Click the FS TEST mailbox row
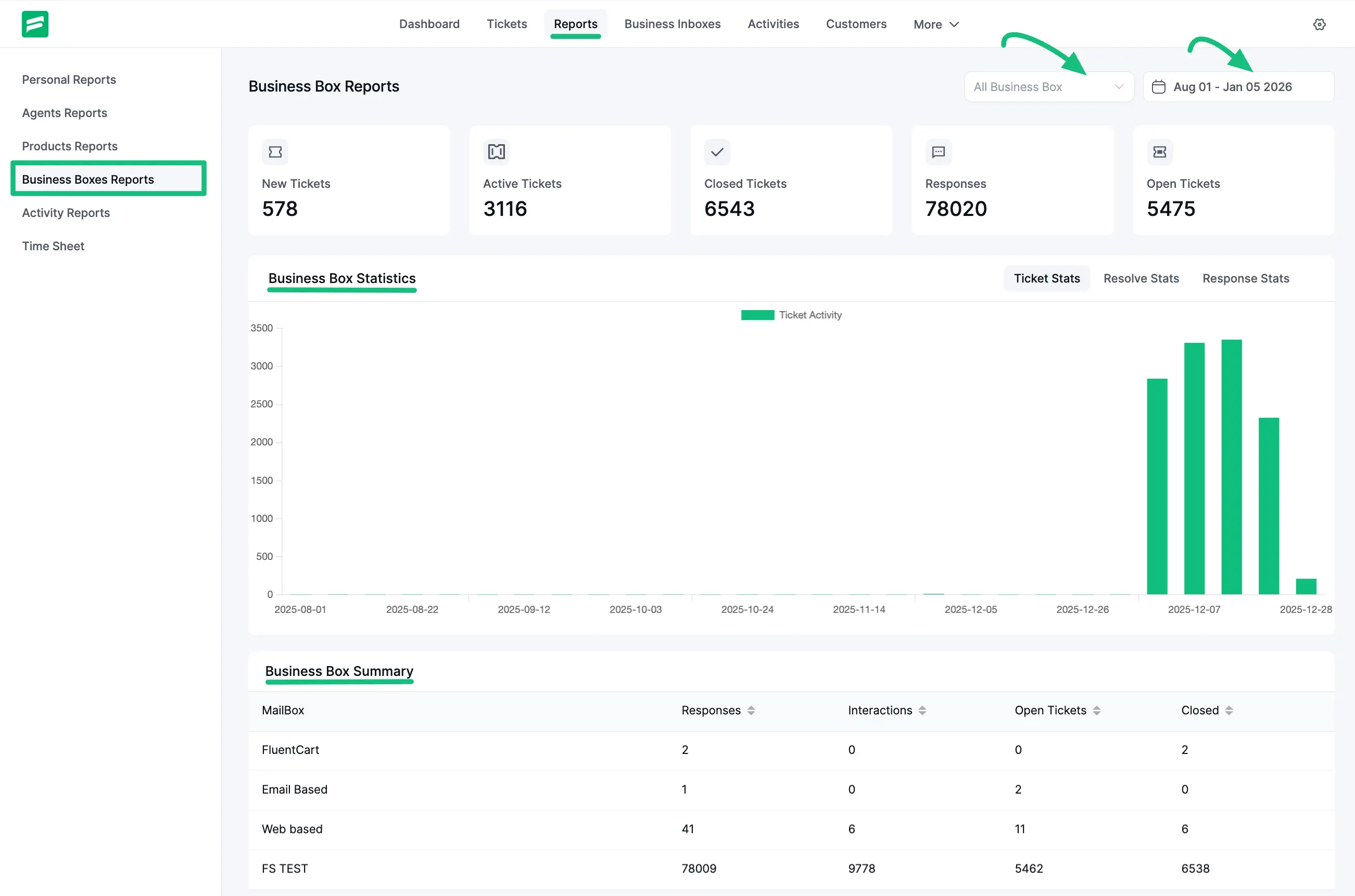This screenshot has width=1355, height=896. [284, 868]
